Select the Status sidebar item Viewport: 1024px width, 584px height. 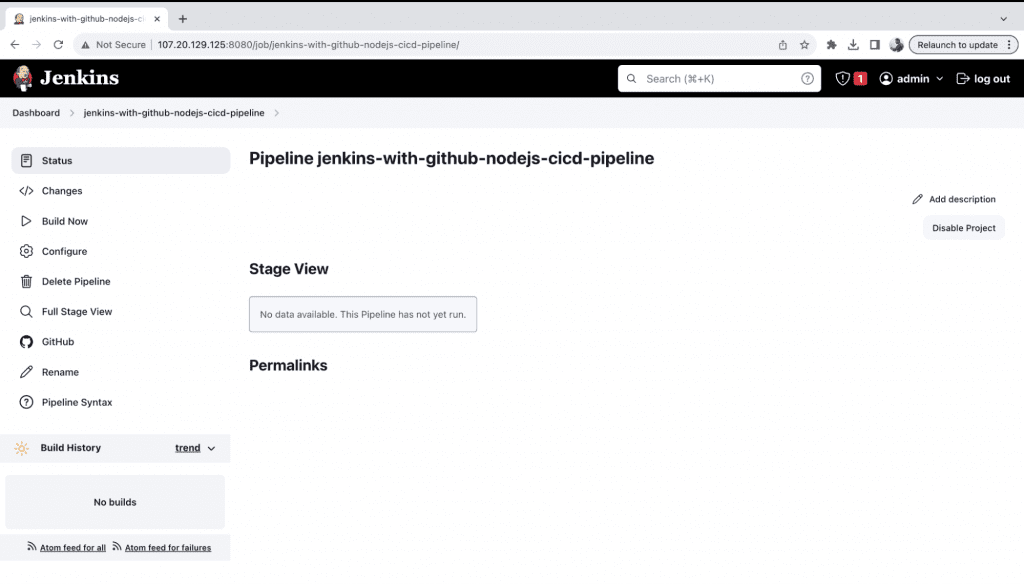click(121, 161)
